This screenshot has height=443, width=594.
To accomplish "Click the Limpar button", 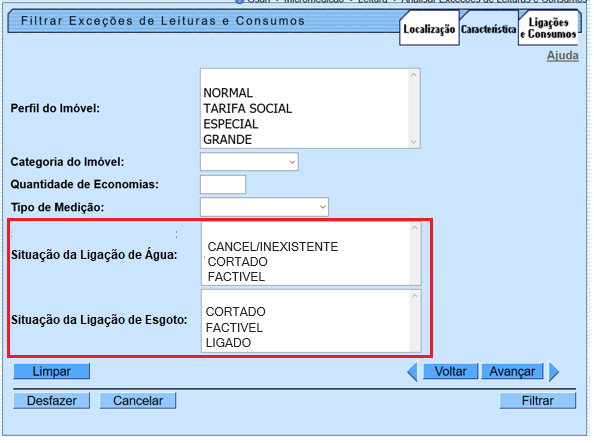I will point(52,371).
